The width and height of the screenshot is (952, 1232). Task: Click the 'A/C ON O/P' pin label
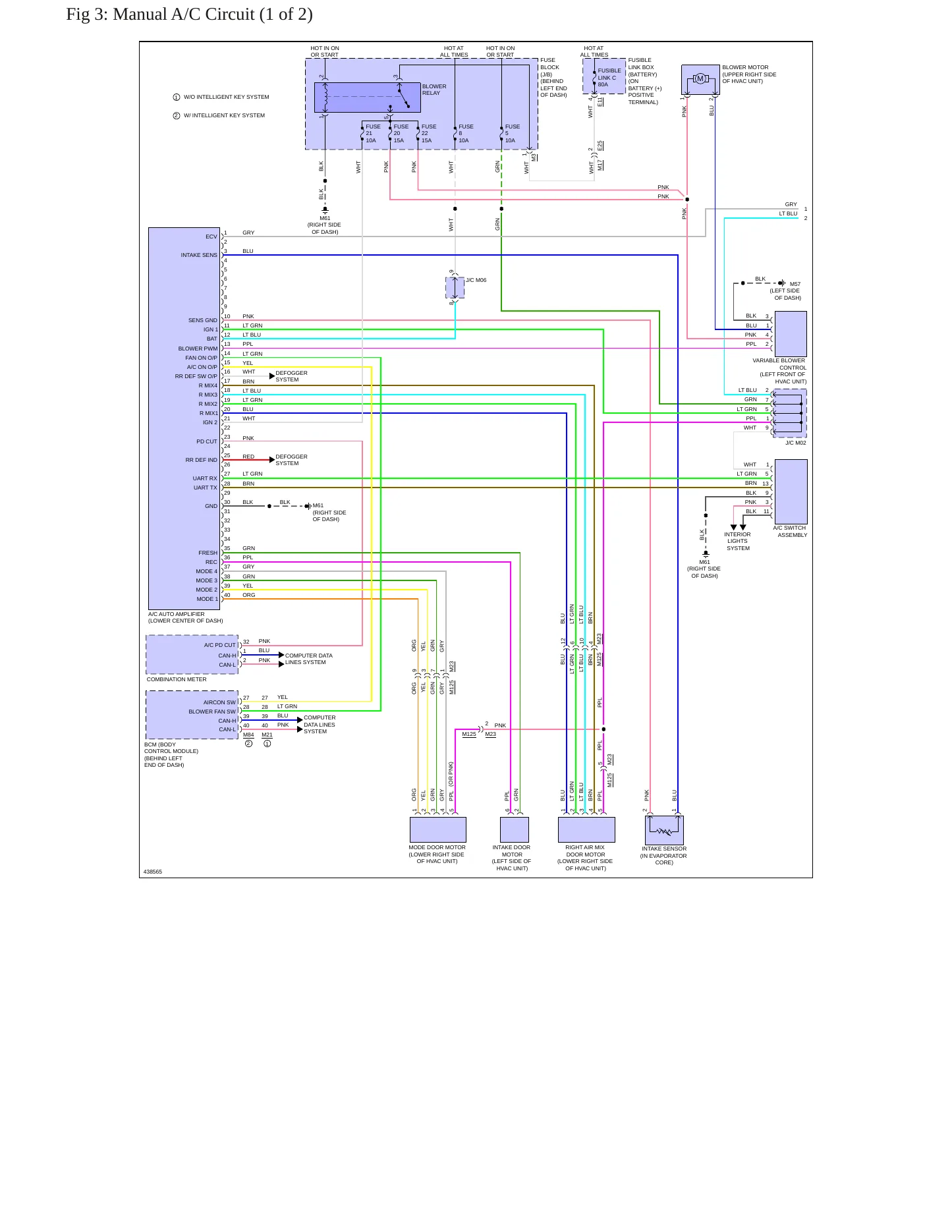(202, 368)
